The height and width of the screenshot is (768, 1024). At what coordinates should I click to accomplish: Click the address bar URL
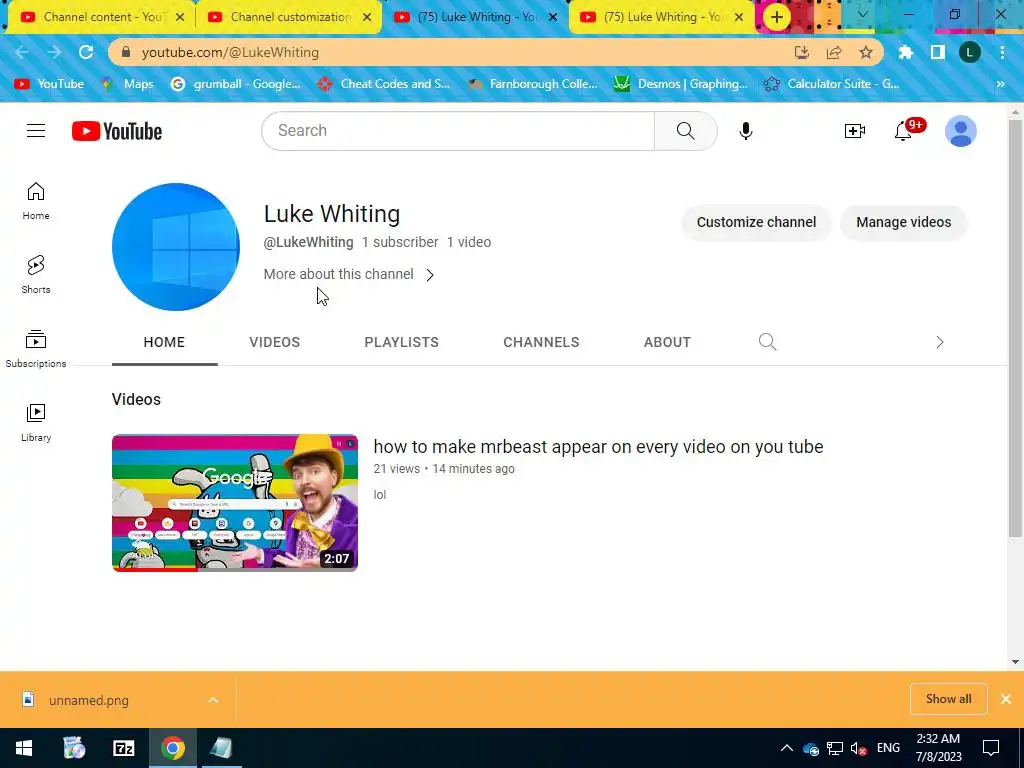point(230,52)
